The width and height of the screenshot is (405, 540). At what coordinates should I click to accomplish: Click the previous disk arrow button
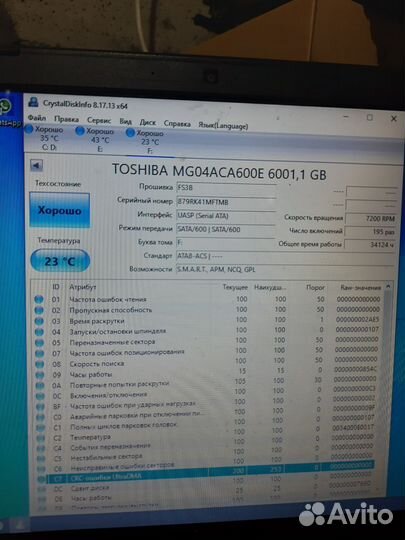pos(36,165)
